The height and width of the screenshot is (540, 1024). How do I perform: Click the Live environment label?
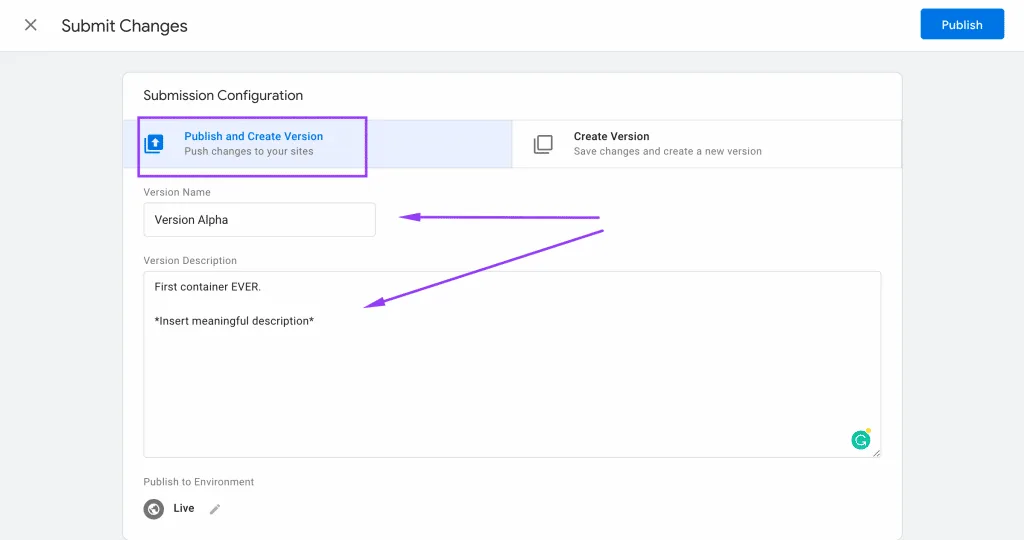click(x=184, y=508)
